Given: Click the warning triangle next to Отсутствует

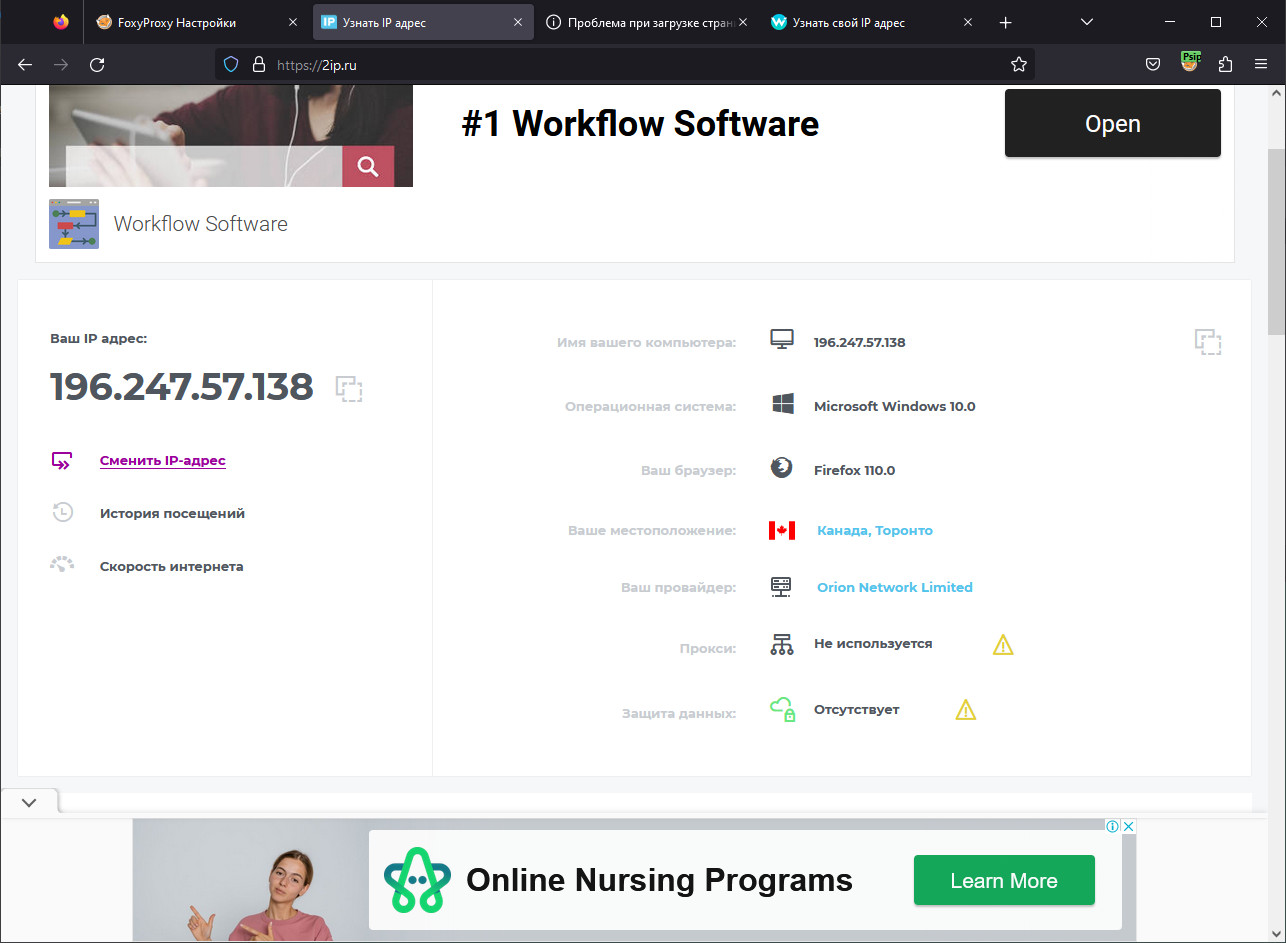Looking at the screenshot, I should [965, 710].
